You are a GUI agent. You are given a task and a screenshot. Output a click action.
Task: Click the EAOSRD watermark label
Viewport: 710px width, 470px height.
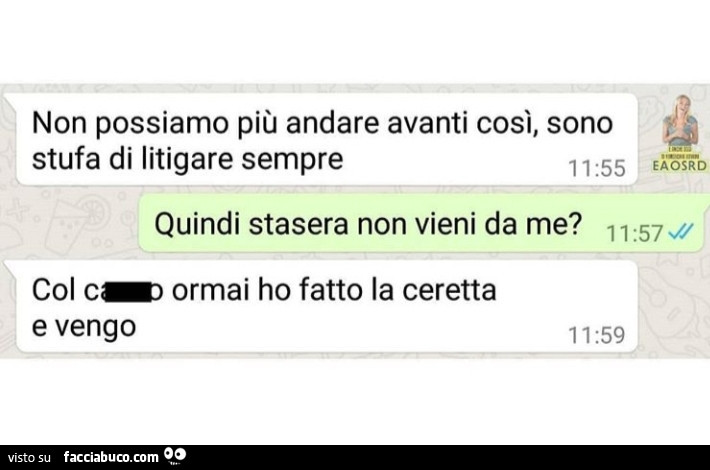(679, 165)
